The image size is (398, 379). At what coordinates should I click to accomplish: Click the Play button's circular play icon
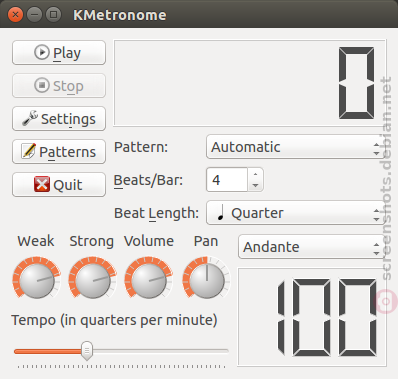coord(42,52)
